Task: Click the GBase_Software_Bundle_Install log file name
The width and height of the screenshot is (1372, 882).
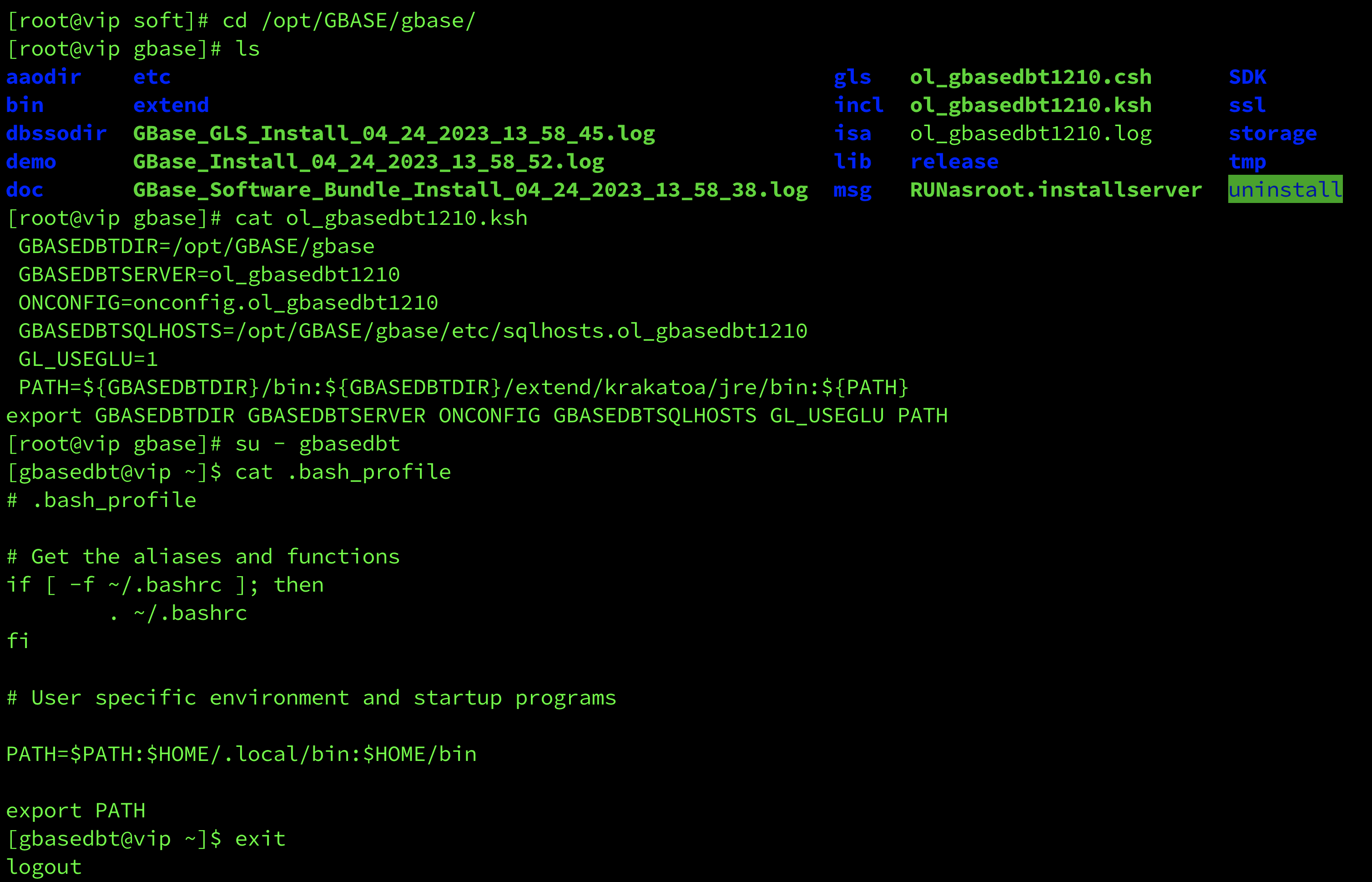Action: coord(470,190)
